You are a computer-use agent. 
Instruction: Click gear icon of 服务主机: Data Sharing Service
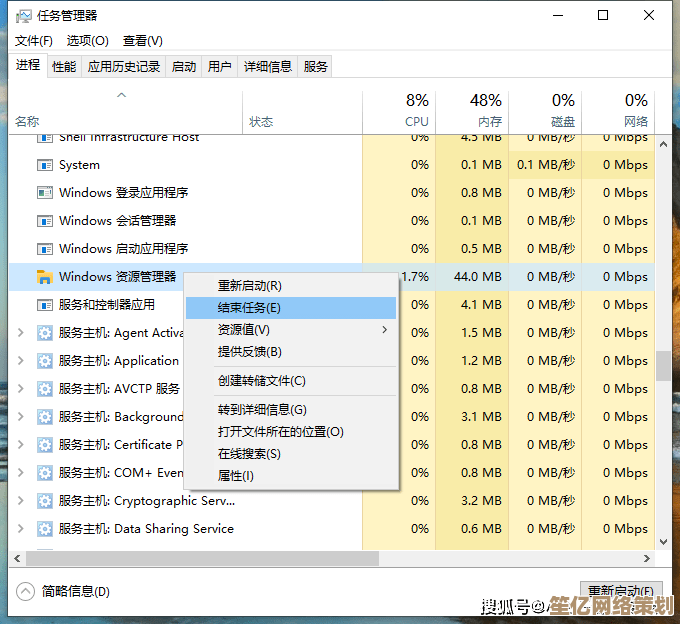tap(44, 529)
